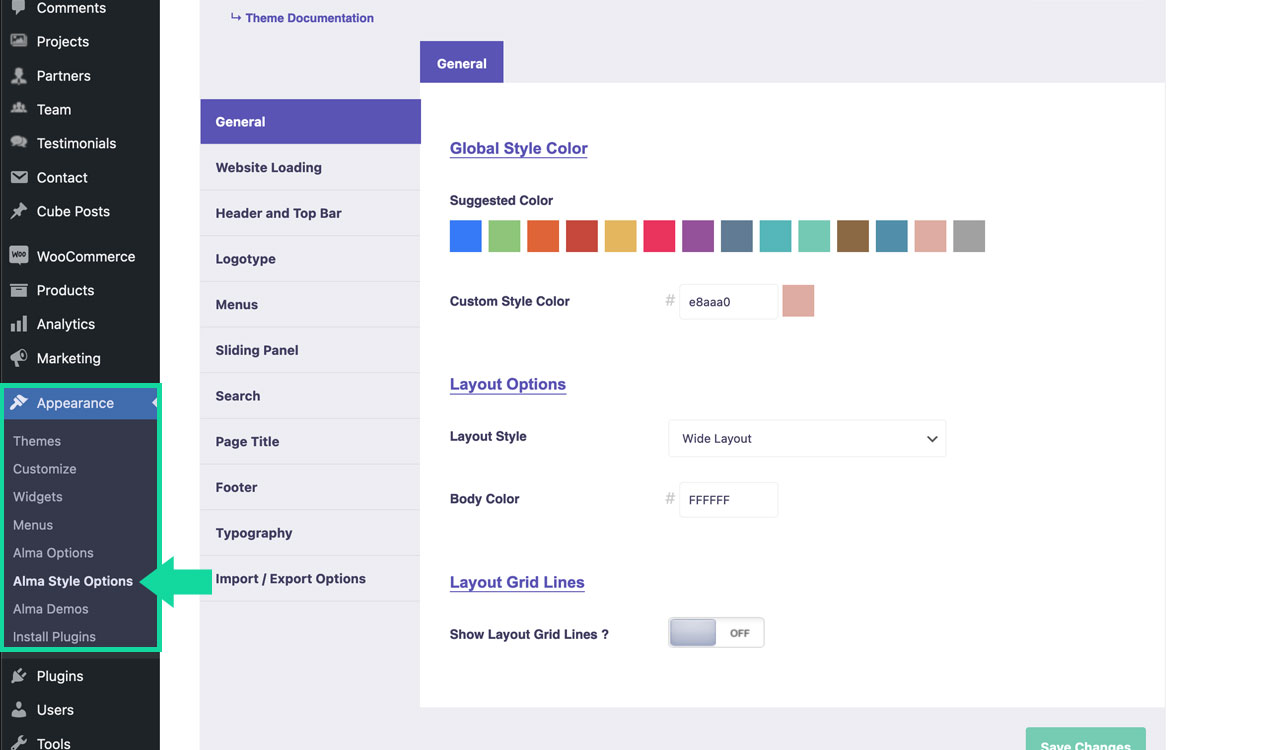Screen dimensions: 1265x750
Task: Open the custom style color preview swatch
Action: [x=798, y=301]
